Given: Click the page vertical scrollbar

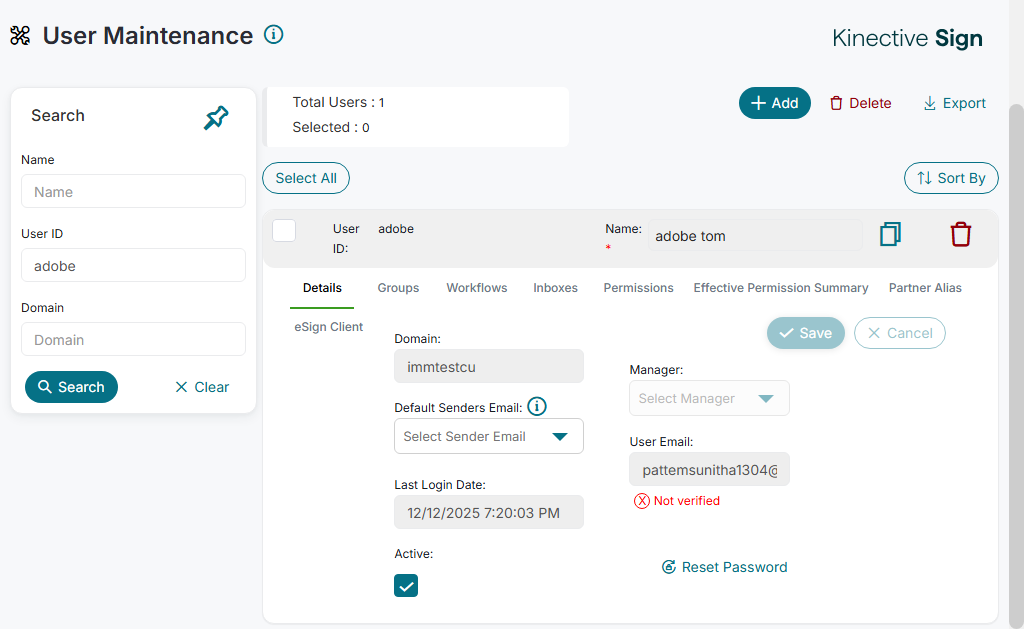Looking at the screenshot, I should pyautogui.click(x=1016, y=350).
